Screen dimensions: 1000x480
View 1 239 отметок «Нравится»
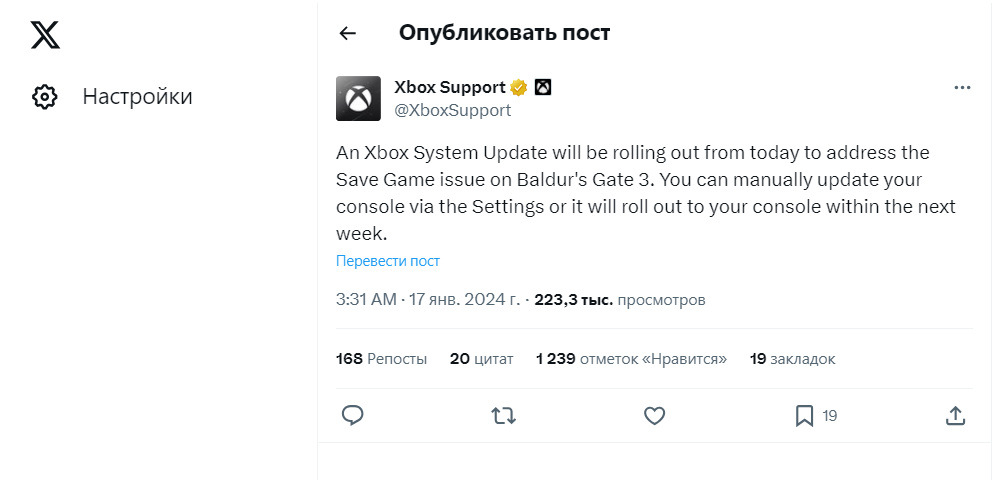(631, 358)
